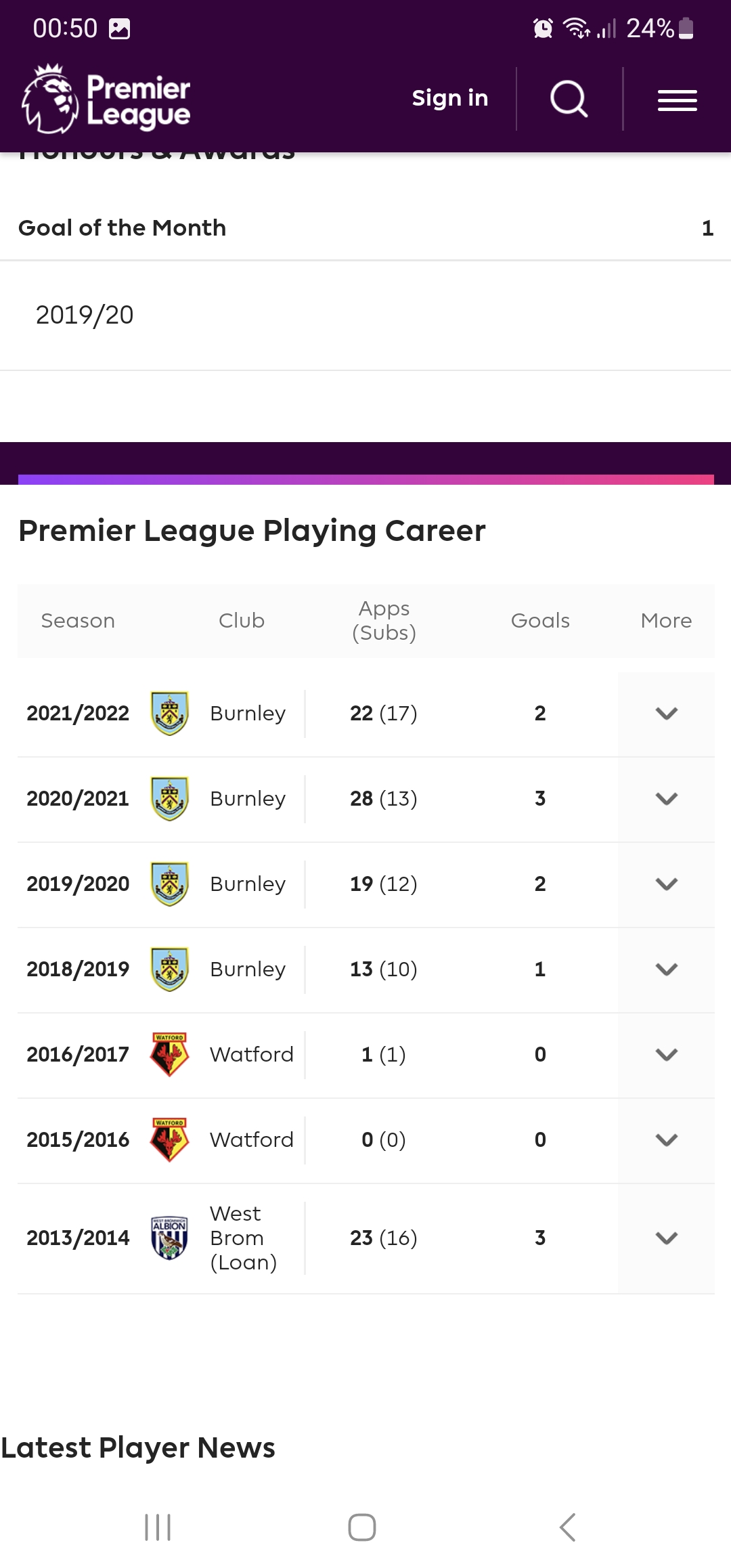The image size is (731, 1568).
Task: Open Android recent apps button
Action: tap(158, 1527)
